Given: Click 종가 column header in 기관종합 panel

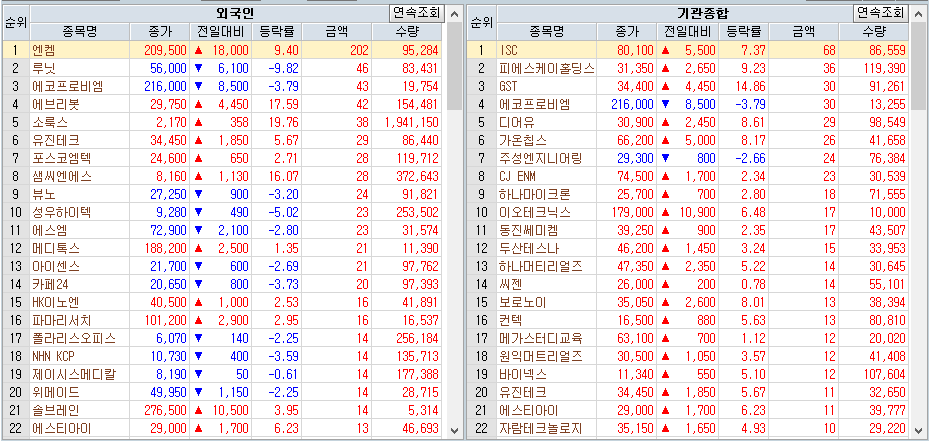Looking at the screenshot, I should click(x=626, y=31).
